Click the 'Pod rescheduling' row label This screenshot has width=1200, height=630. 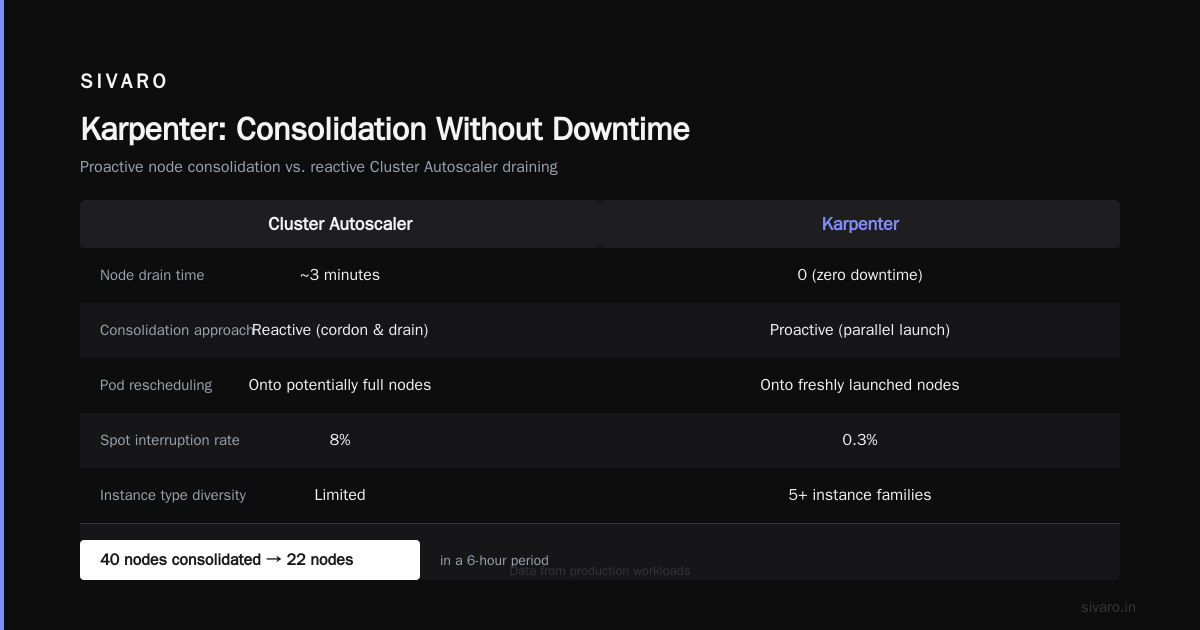(156, 385)
